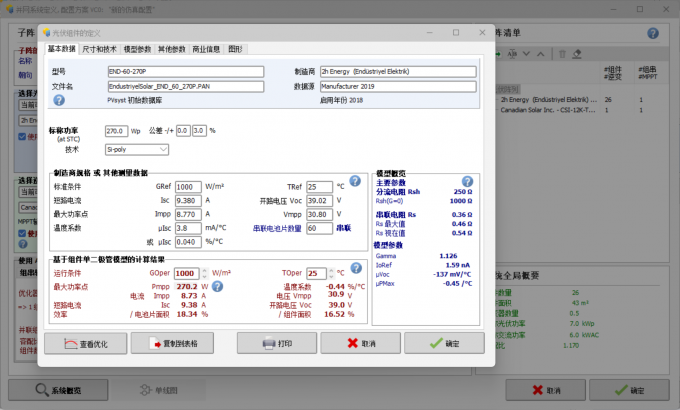Click rename (AB) icon in array list toolbar
Image resolution: width=680 pixels, height=410 pixels.
(x=512, y=54)
